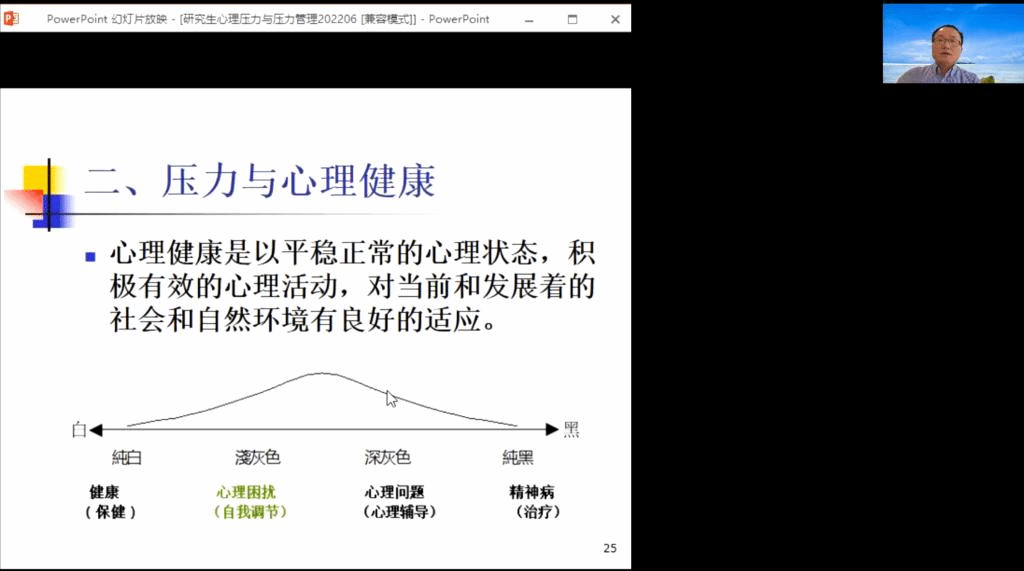Screen dimensions: 1024x571
Task: Click the 黑 label at axis right
Action: (571, 429)
